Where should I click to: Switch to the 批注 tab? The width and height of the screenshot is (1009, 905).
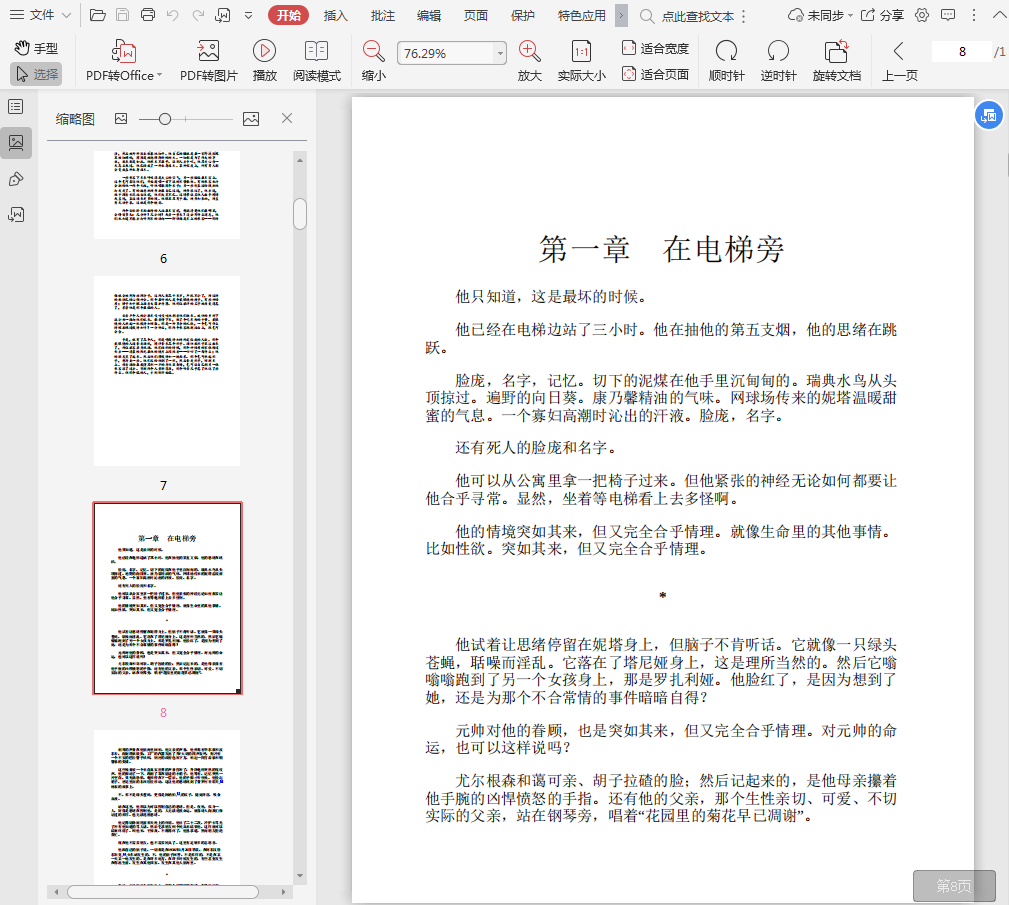[x=382, y=15]
